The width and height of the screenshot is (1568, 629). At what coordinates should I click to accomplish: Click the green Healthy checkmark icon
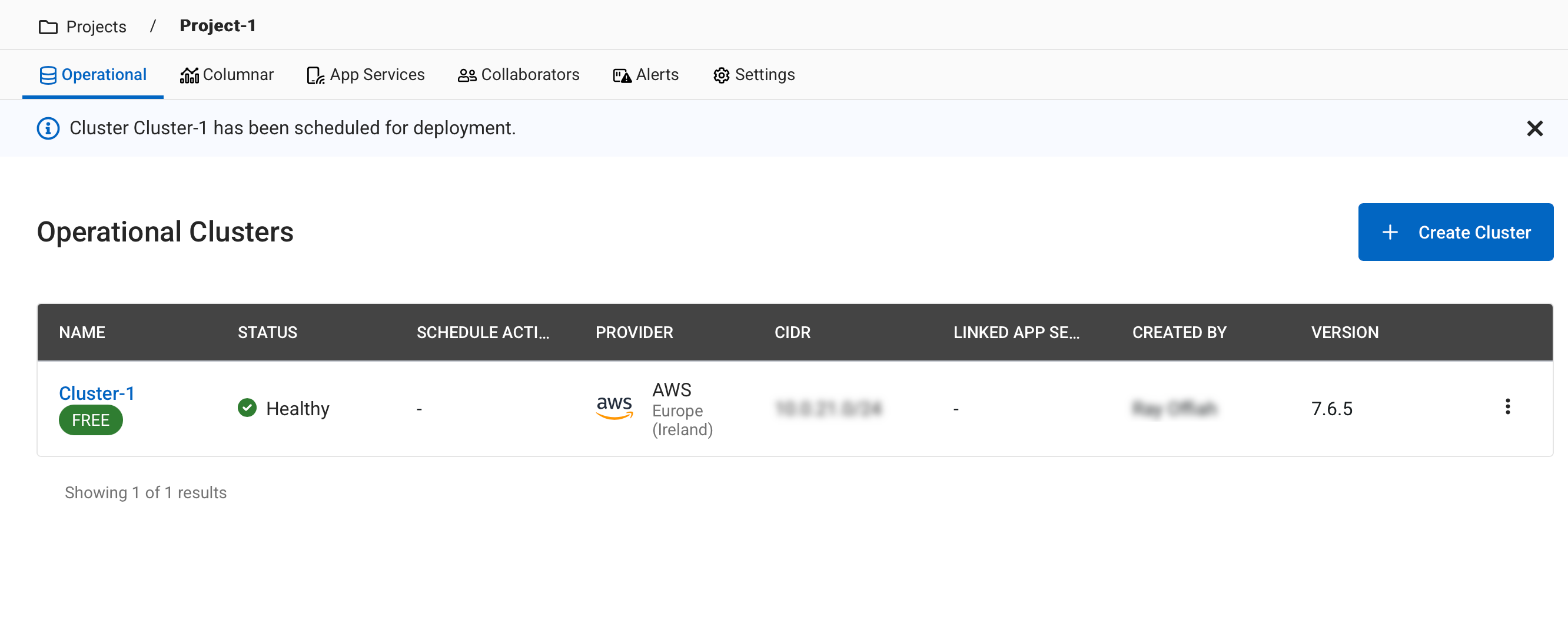(x=247, y=408)
